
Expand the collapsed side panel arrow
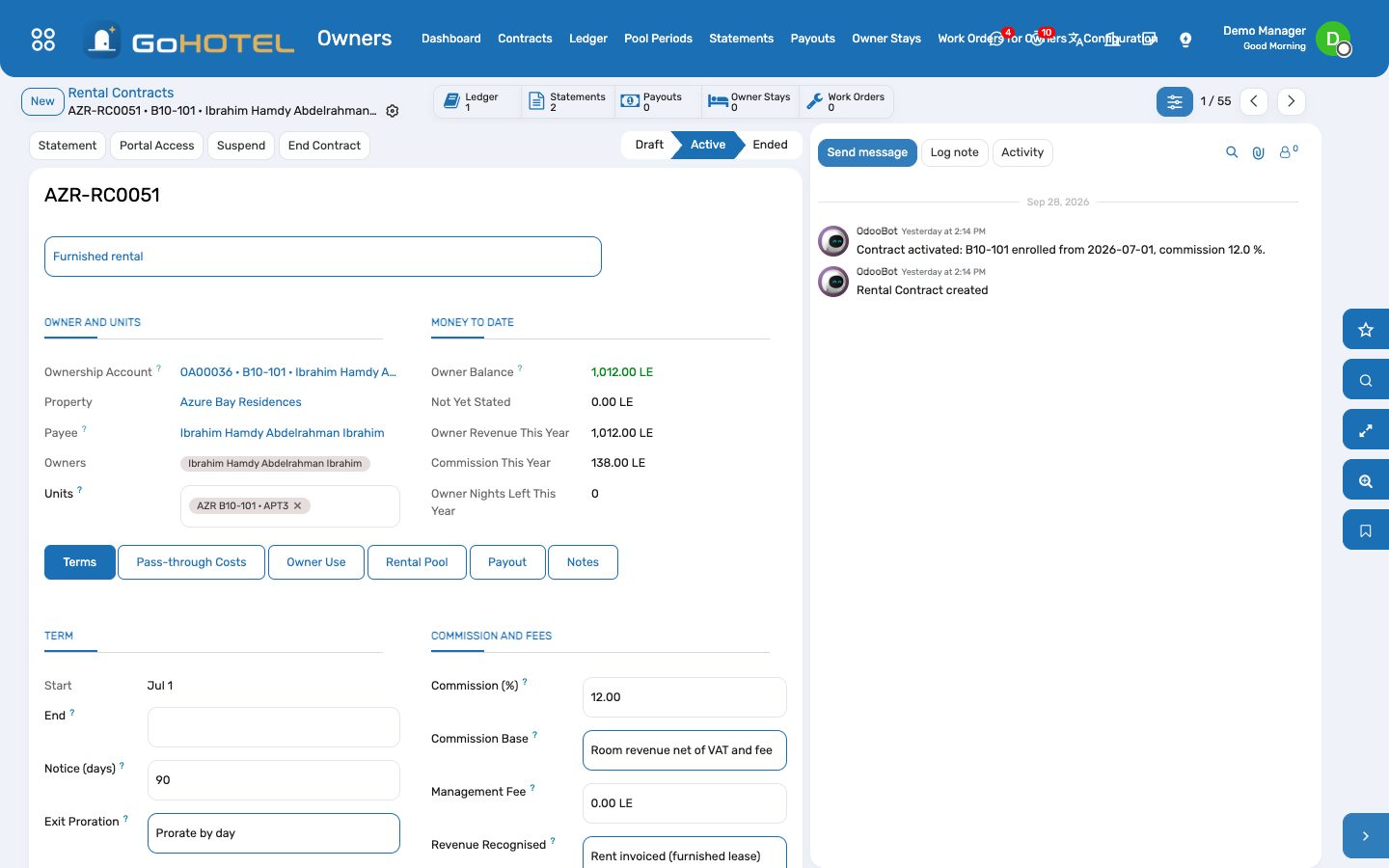[x=1366, y=836]
